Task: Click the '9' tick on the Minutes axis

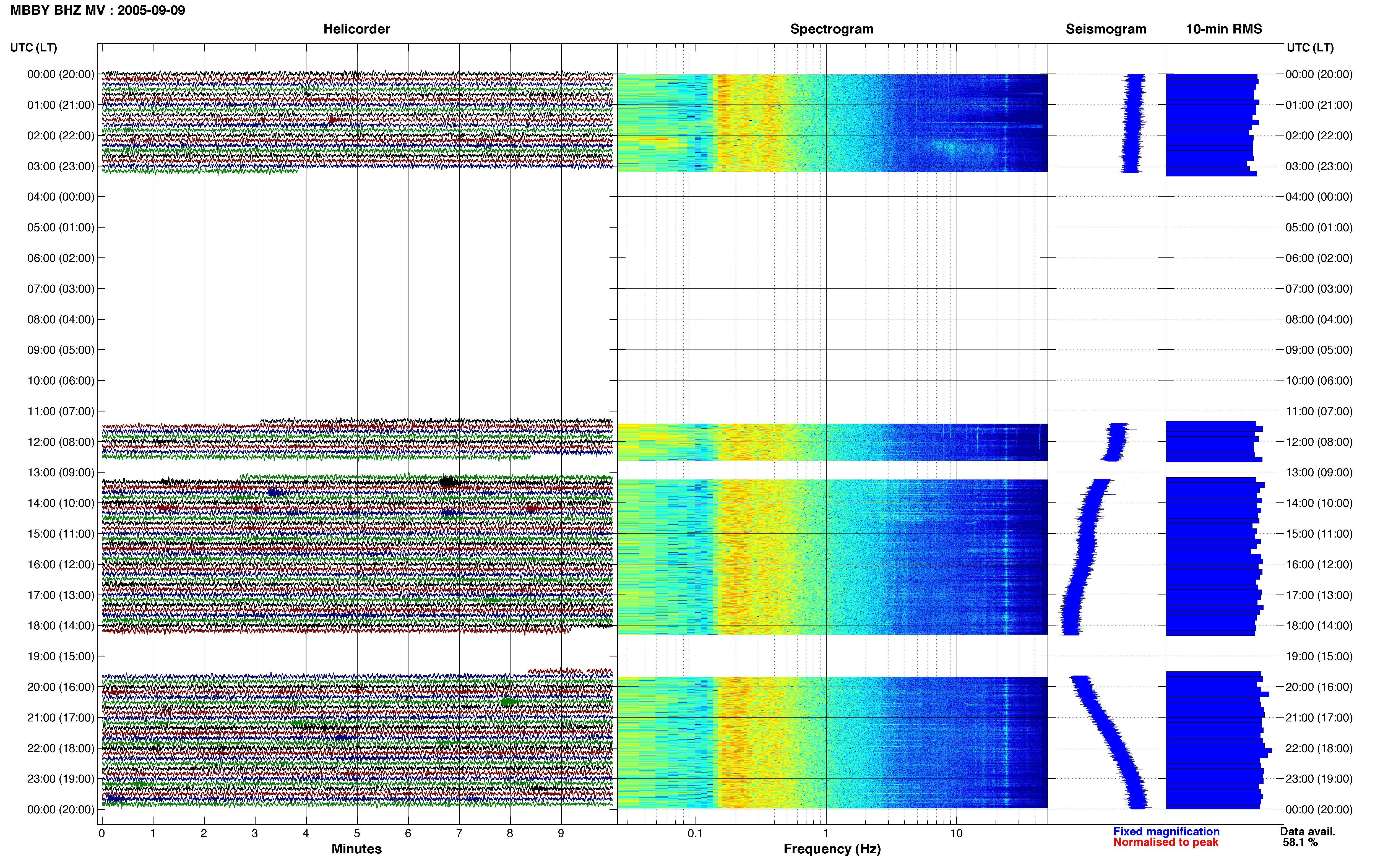Action: tap(561, 833)
